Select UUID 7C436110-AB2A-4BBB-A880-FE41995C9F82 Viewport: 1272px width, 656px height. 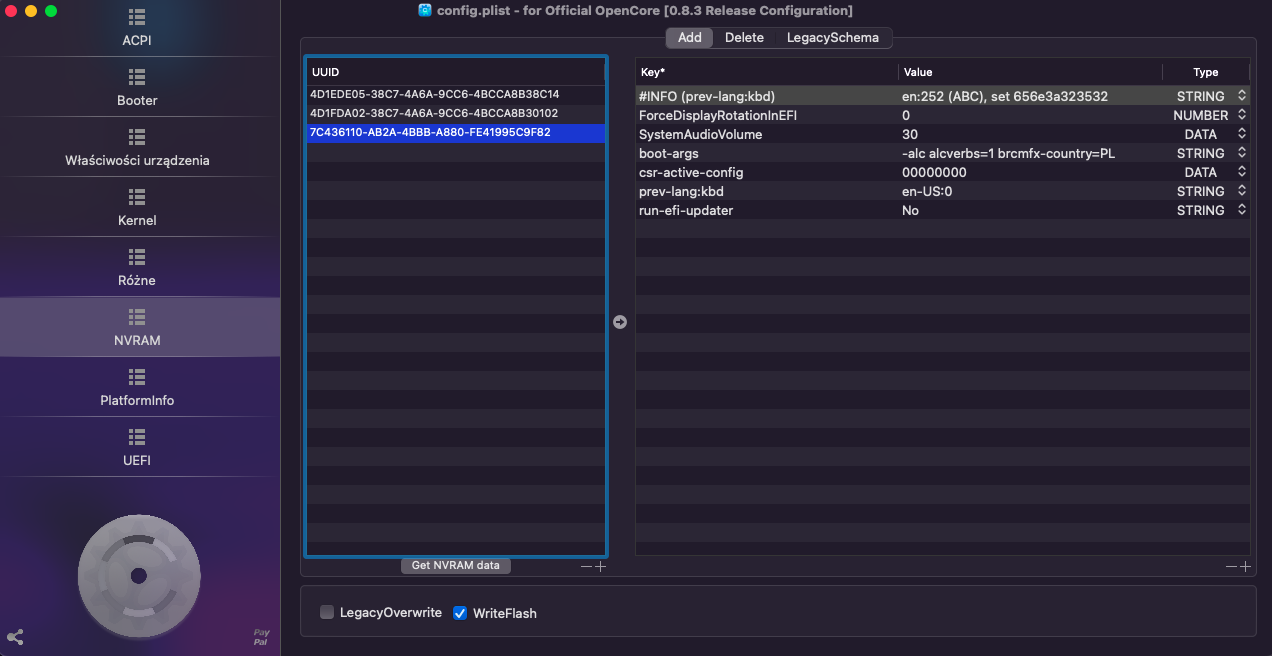pyautogui.click(x=456, y=132)
